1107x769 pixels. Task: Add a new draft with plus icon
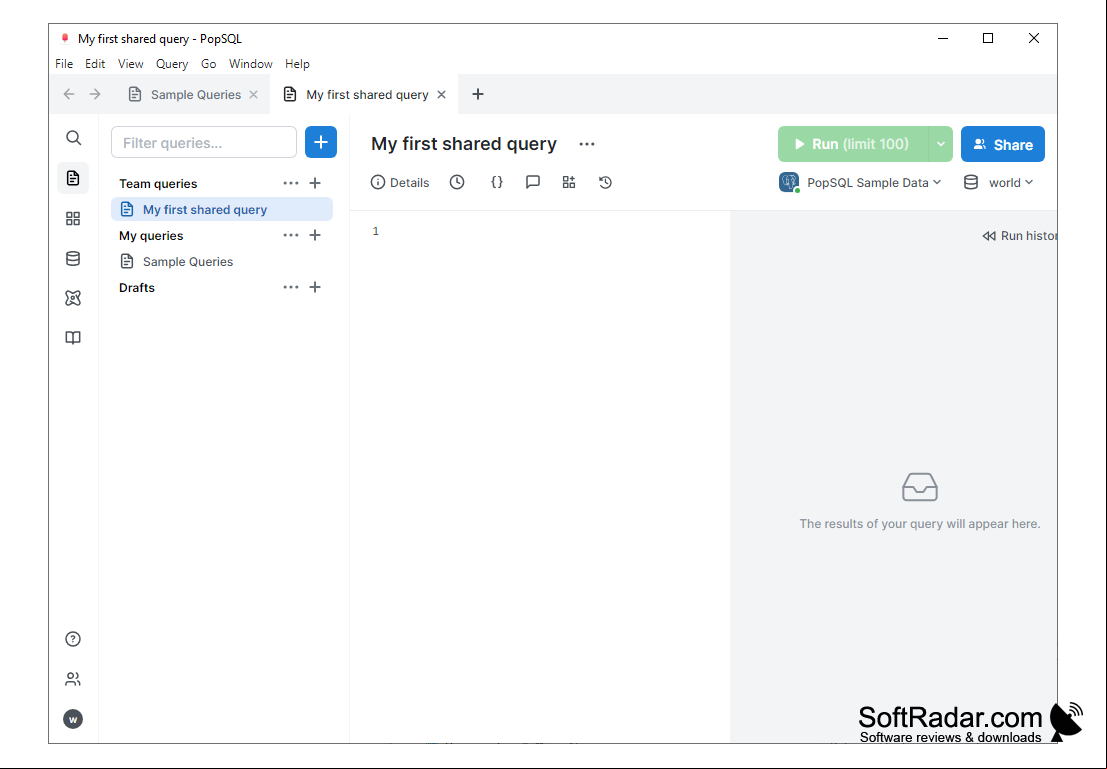pyautogui.click(x=315, y=287)
